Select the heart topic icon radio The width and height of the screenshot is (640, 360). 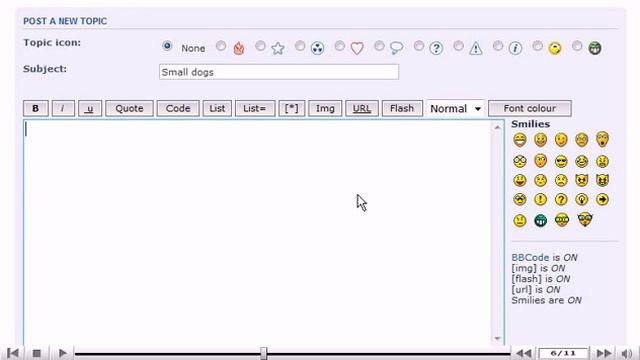coord(340,46)
